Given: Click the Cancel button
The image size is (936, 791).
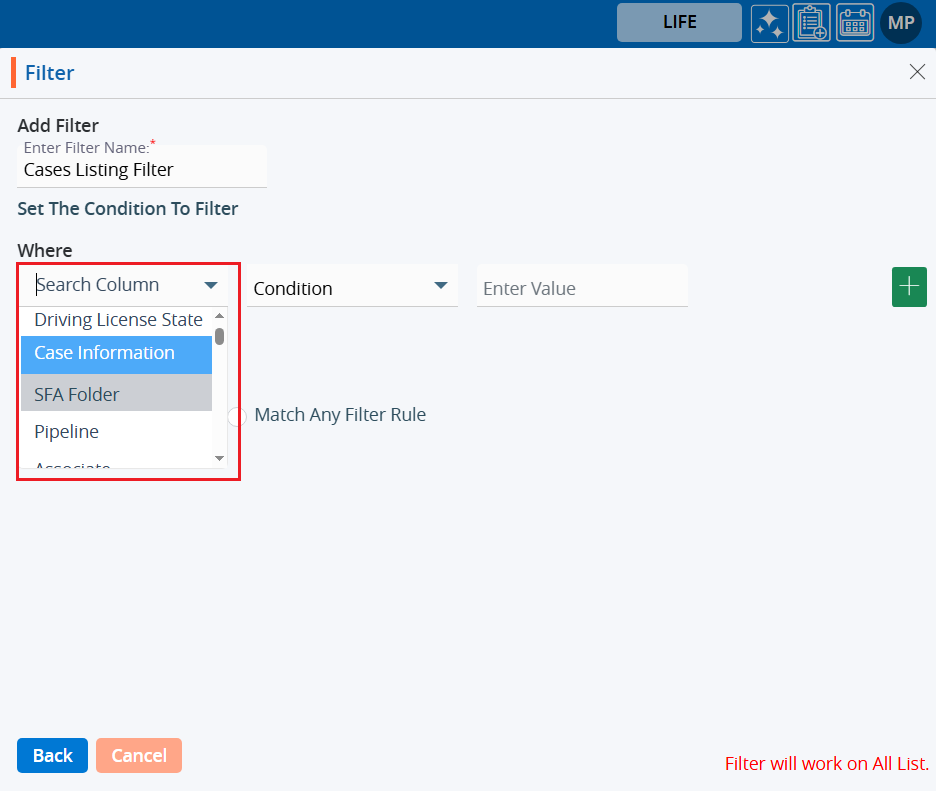Looking at the screenshot, I should tap(139, 756).
